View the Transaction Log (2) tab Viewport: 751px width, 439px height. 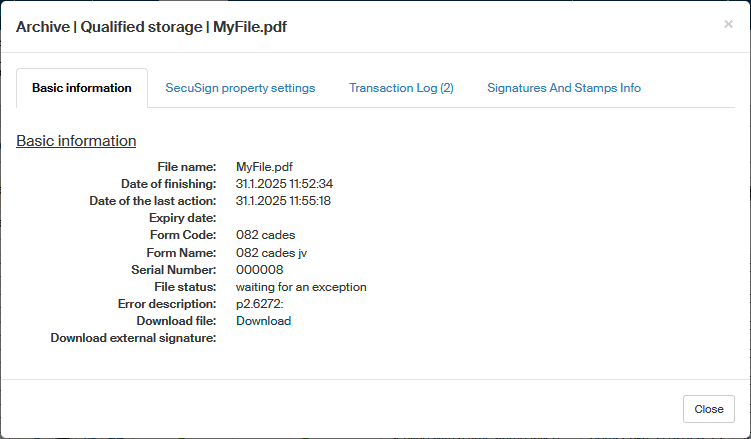point(401,88)
